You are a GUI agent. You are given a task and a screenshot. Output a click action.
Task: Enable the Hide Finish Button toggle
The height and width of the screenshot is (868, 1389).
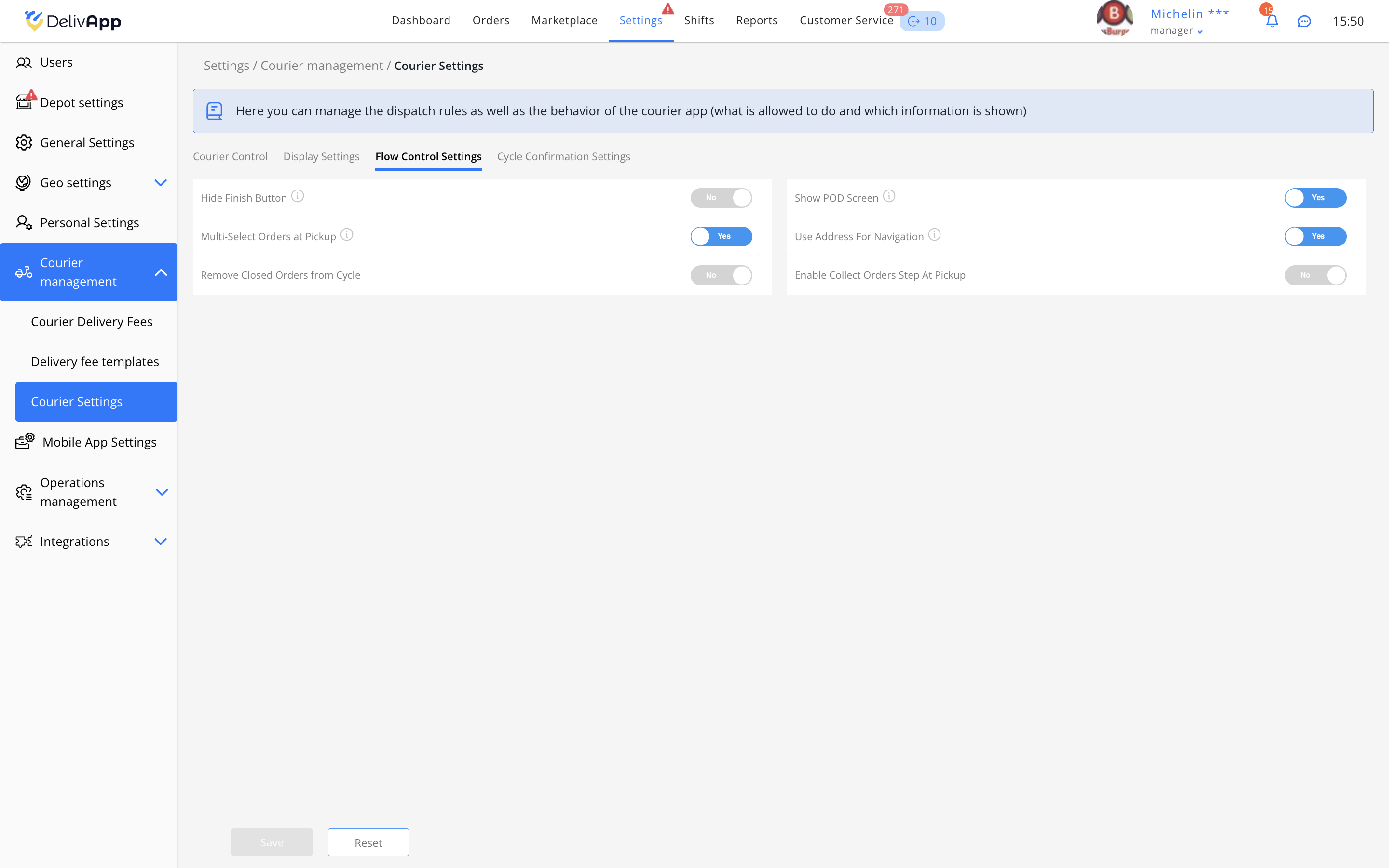tap(721, 198)
